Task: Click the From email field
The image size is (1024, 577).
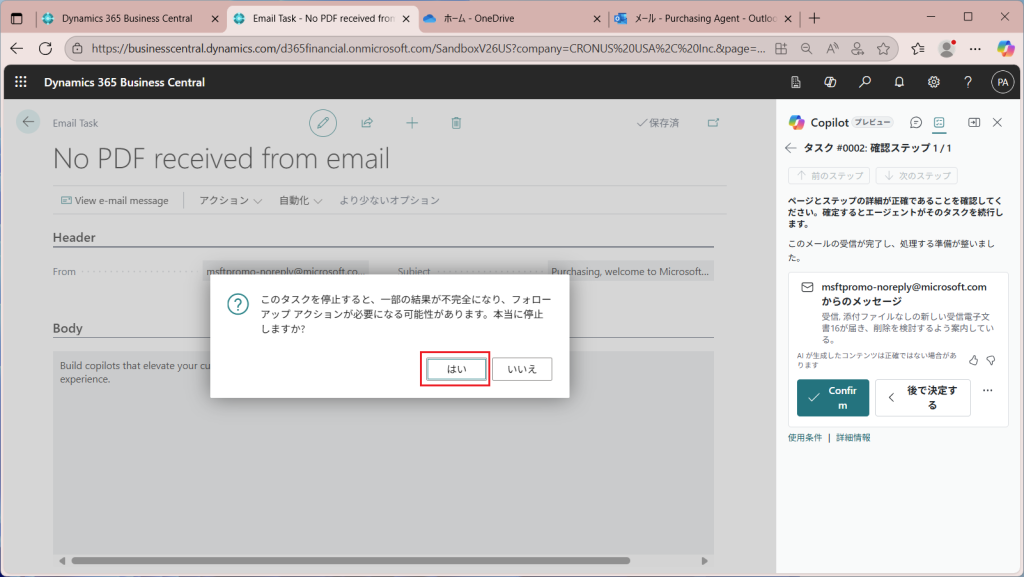Action: point(285,271)
